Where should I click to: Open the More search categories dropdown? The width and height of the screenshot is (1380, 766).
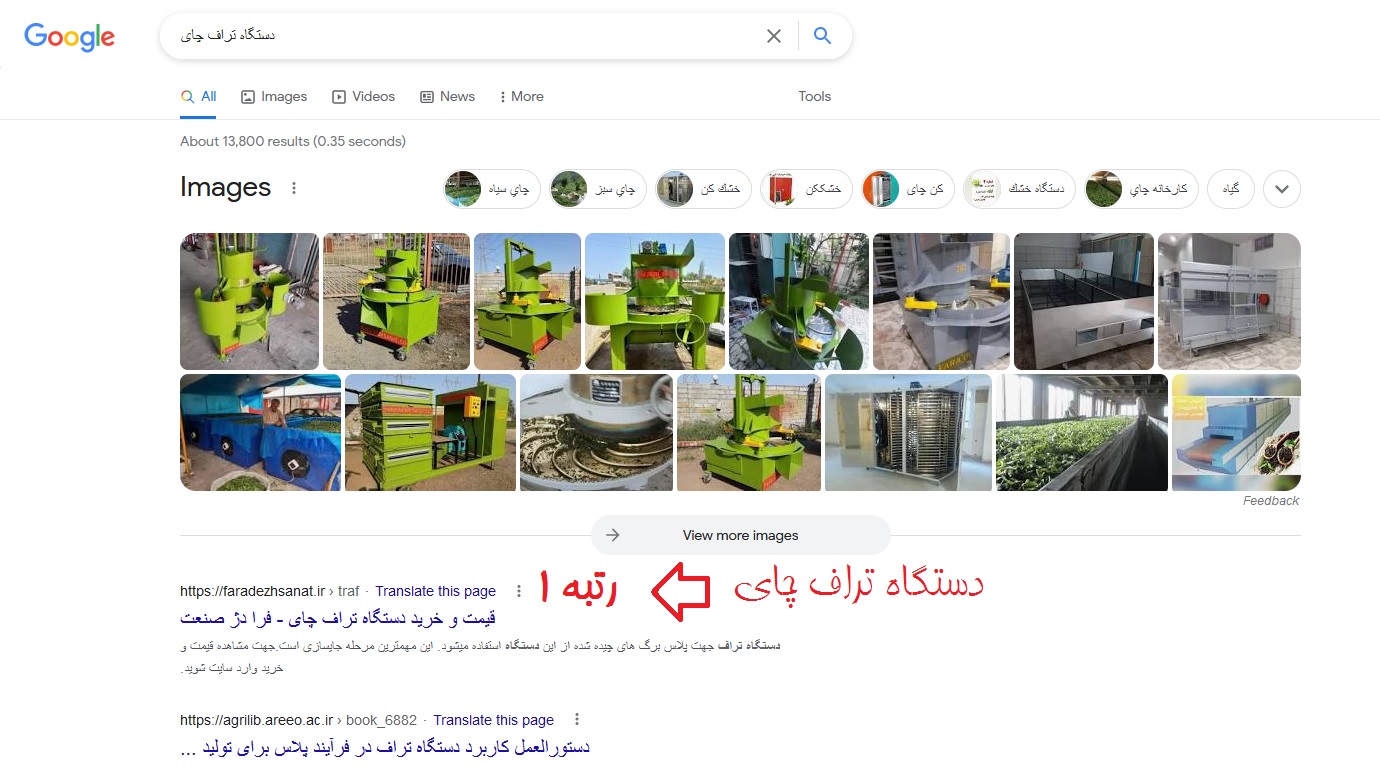coord(520,96)
